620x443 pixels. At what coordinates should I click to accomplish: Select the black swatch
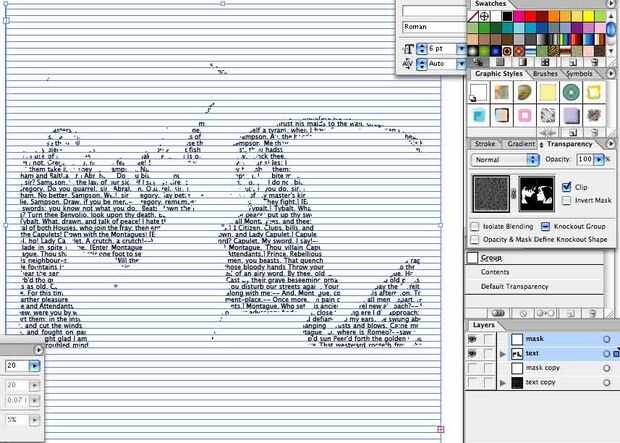[508, 16]
